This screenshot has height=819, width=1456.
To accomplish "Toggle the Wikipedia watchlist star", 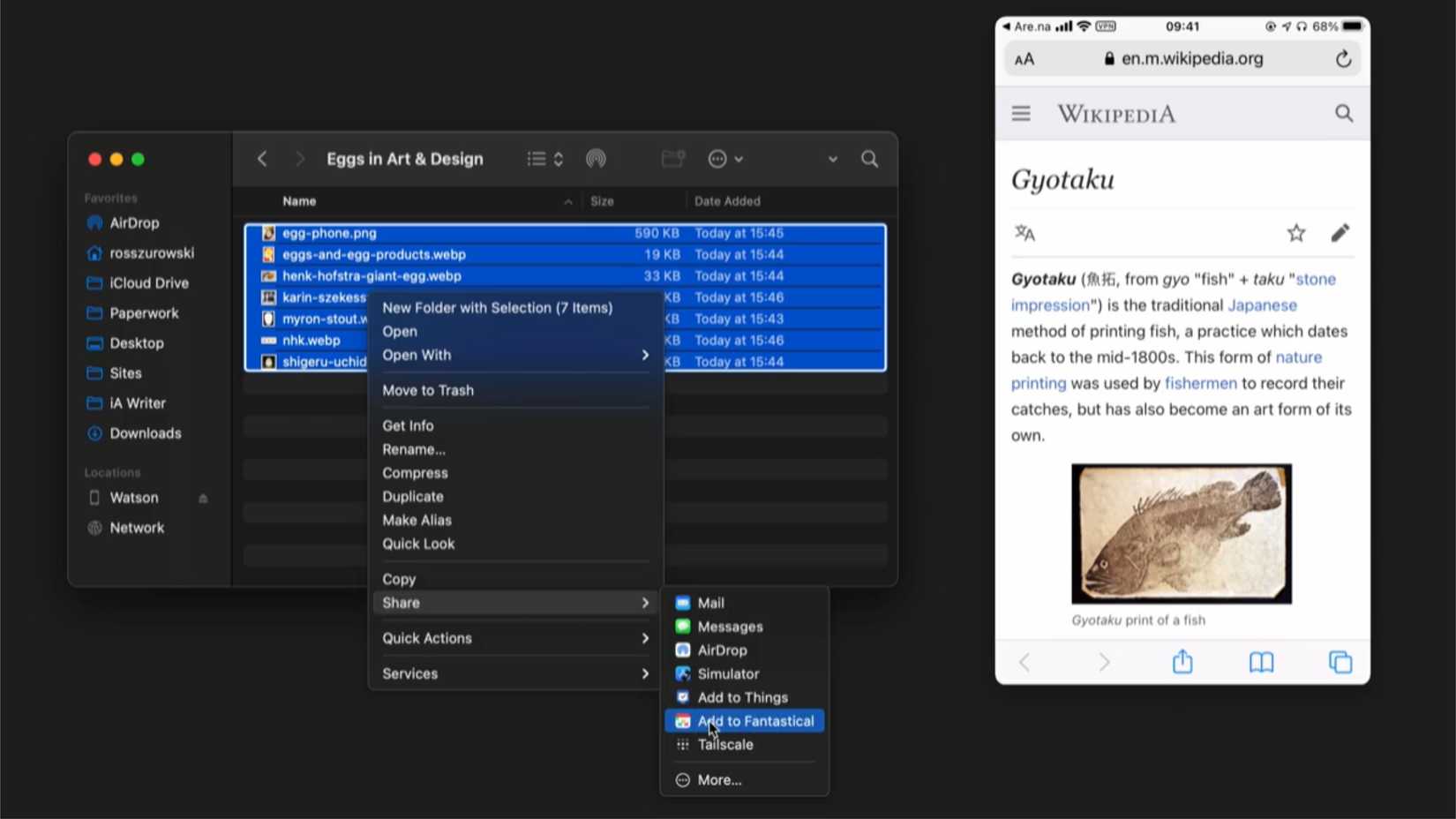I will click(x=1296, y=232).
